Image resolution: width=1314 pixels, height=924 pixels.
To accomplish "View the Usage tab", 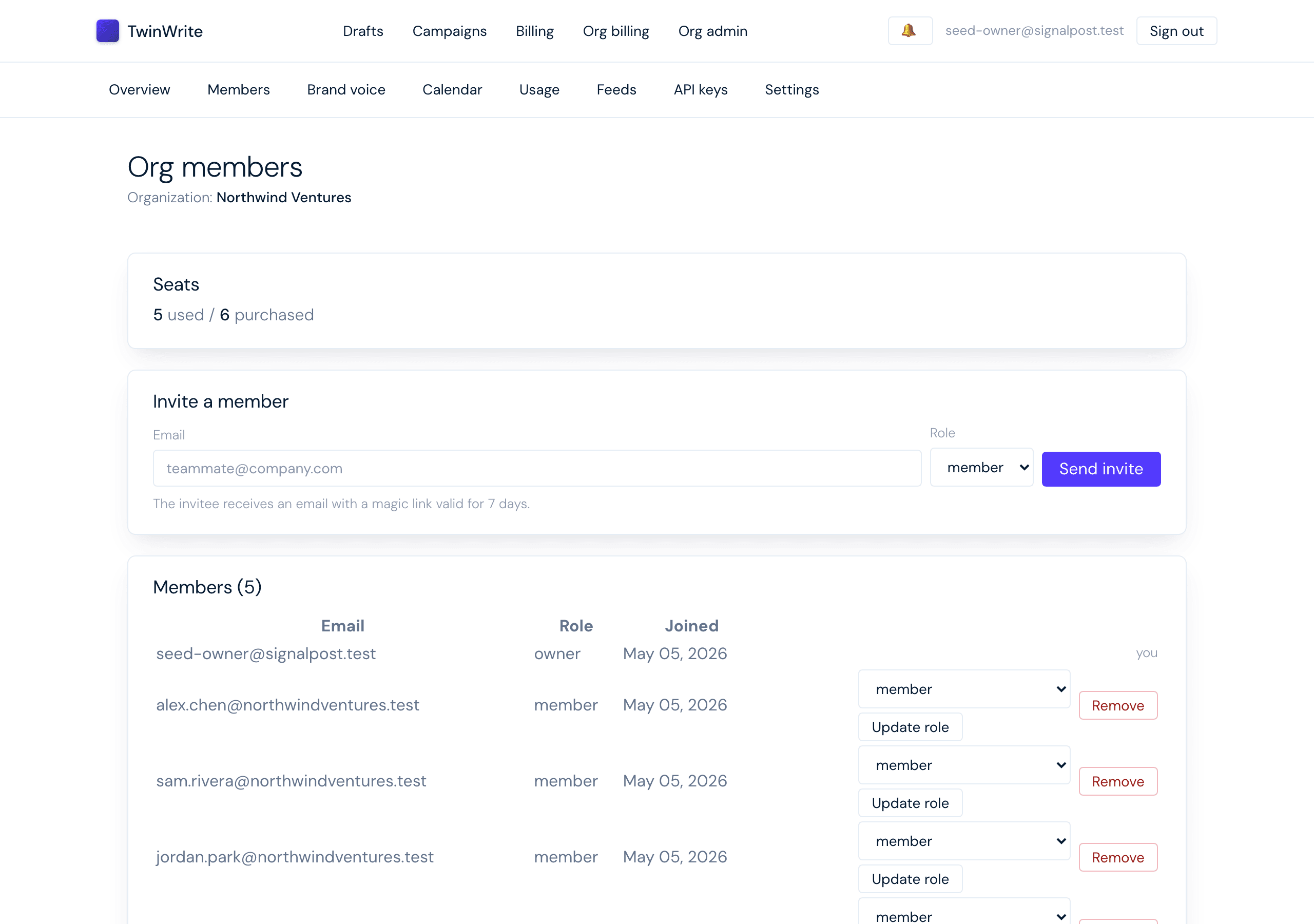I will pyautogui.click(x=539, y=90).
